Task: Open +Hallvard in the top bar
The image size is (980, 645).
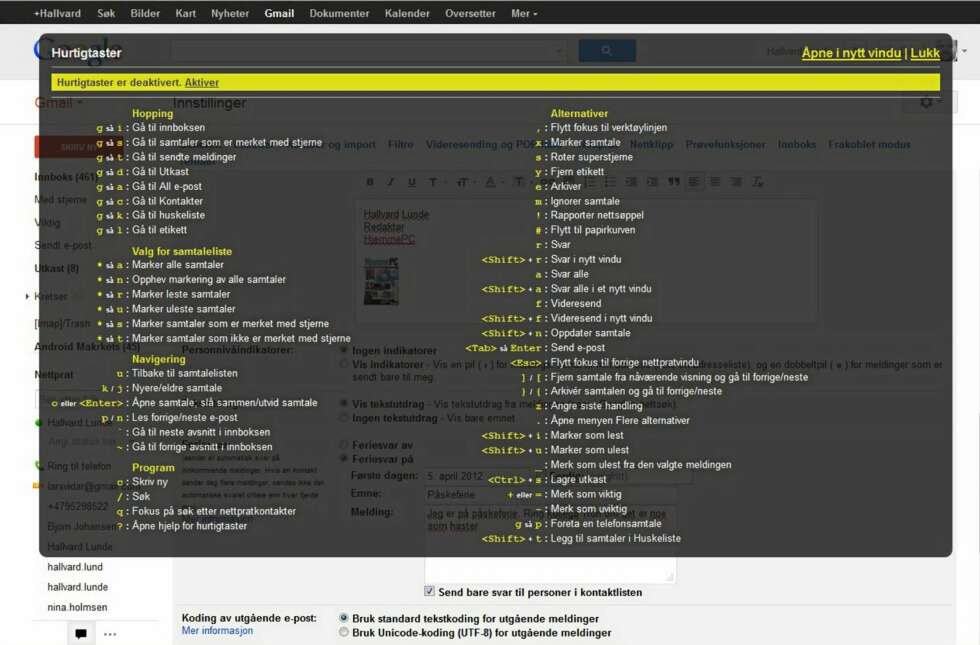Action: coord(58,13)
